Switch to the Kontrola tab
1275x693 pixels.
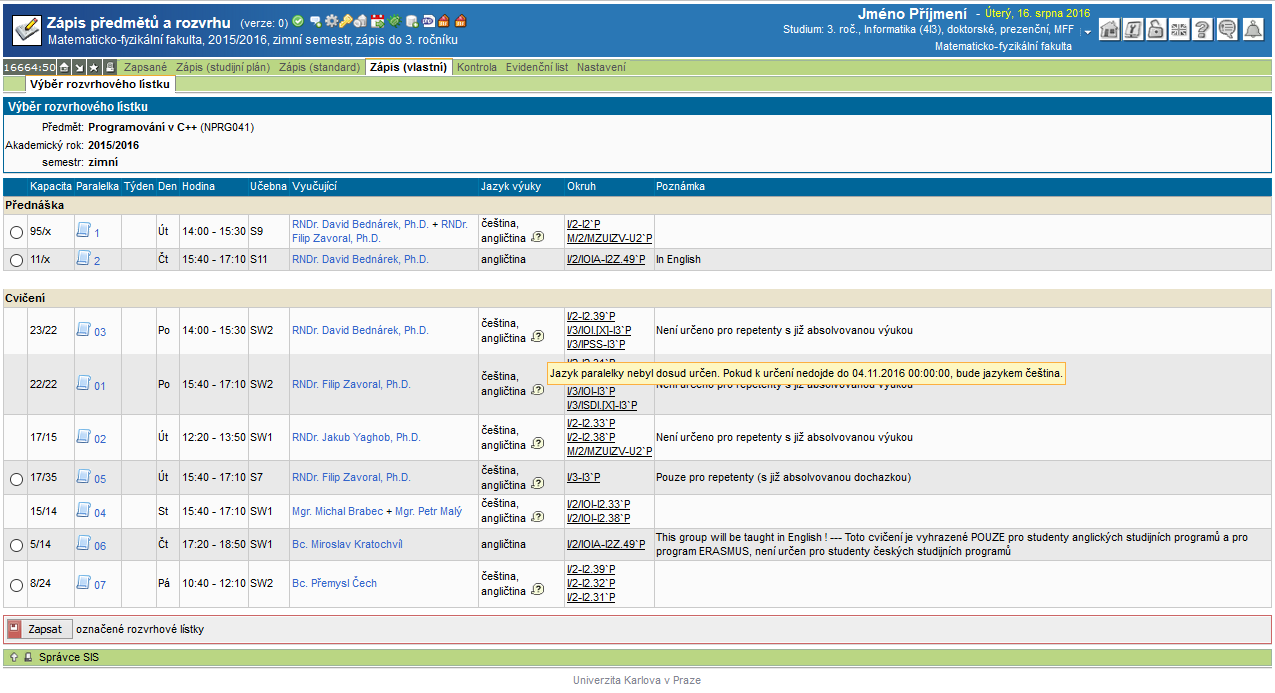pyautogui.click(x=477, y=67)
